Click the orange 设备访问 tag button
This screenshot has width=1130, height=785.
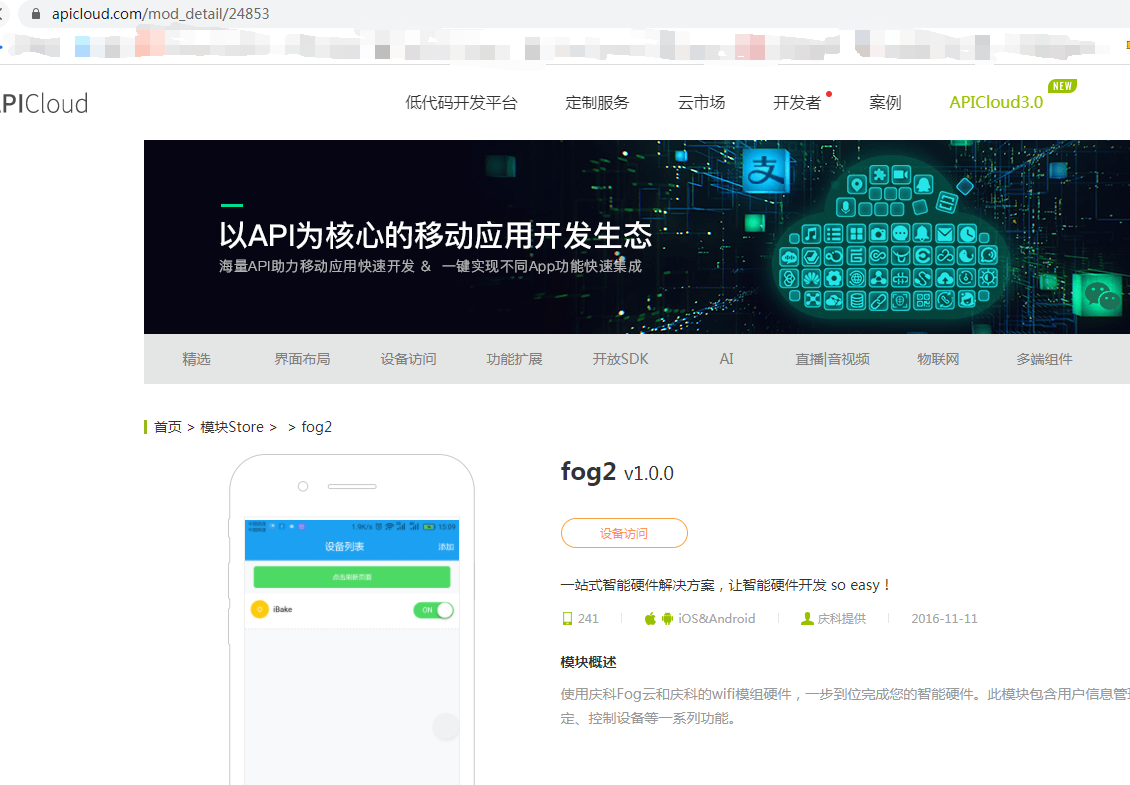click(x=624, y=533)
